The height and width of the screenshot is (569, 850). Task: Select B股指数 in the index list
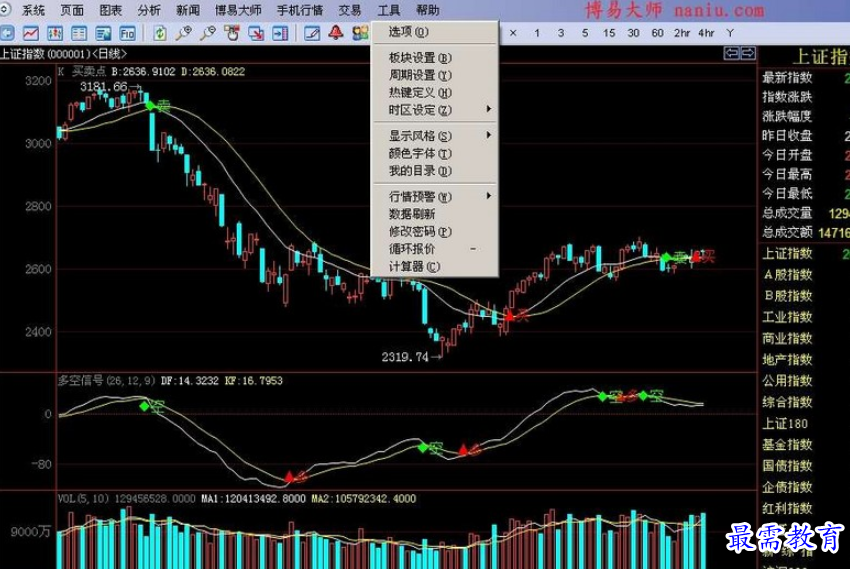pos(787,296)
